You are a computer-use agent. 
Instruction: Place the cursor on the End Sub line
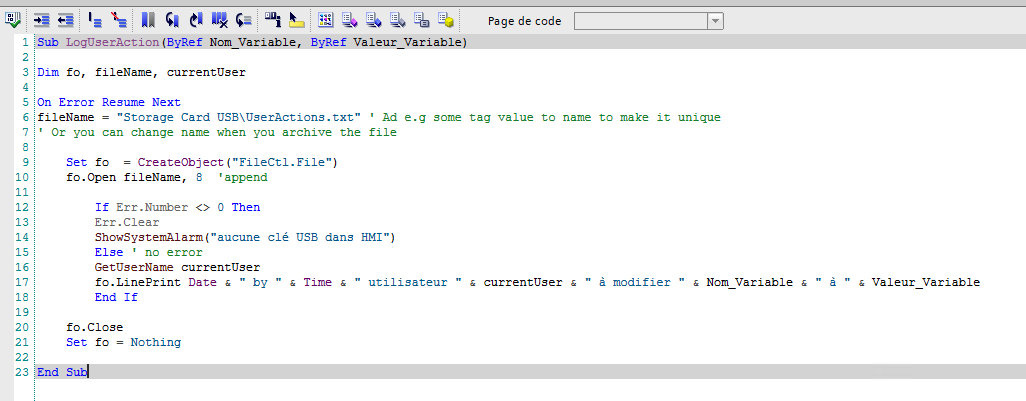click(x=62, y=372)
